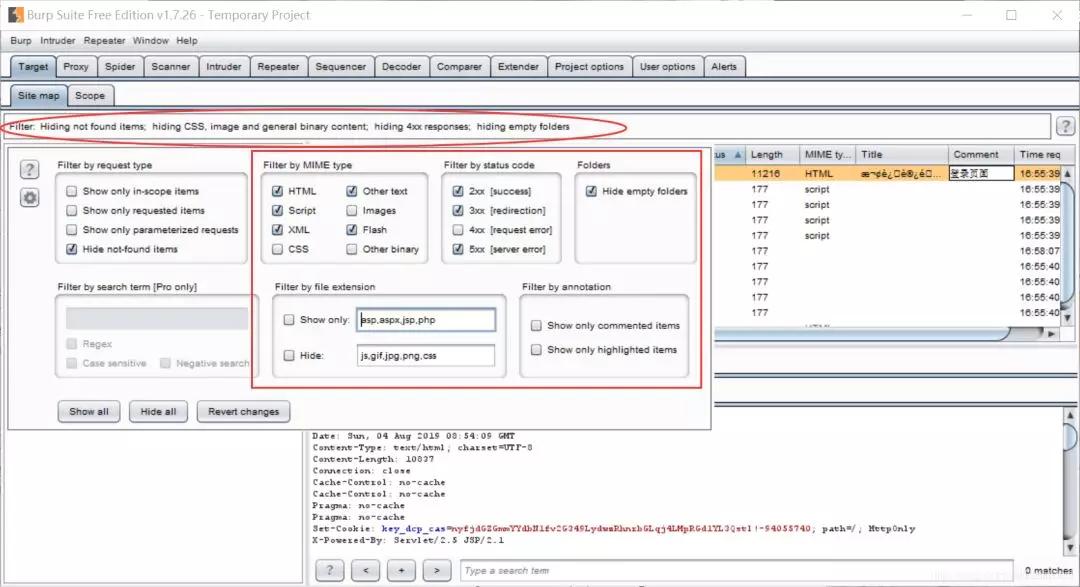Click the Burp Suite logo icon
Viewport: 1080px width, 587px height.
[16, 15]
